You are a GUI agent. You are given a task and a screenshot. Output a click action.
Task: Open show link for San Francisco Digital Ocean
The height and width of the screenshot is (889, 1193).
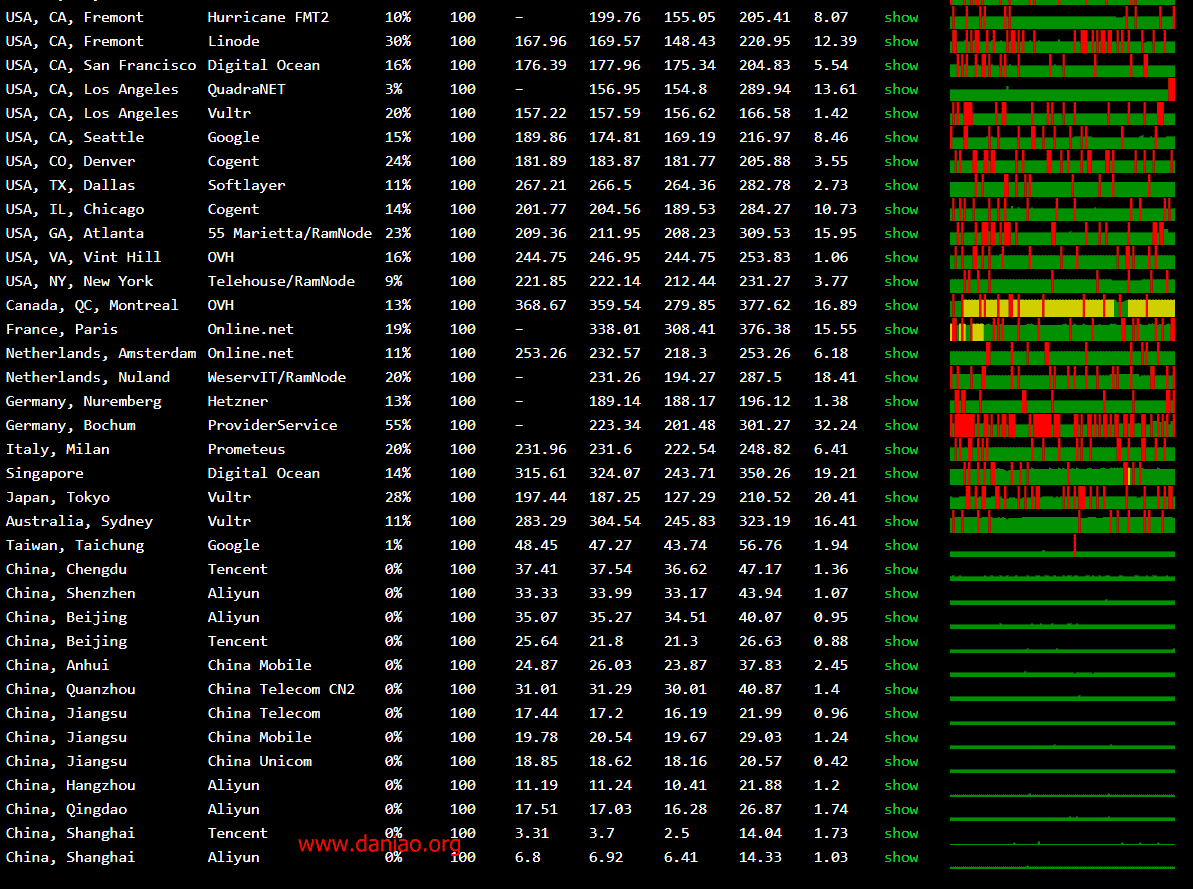point(901,65)
